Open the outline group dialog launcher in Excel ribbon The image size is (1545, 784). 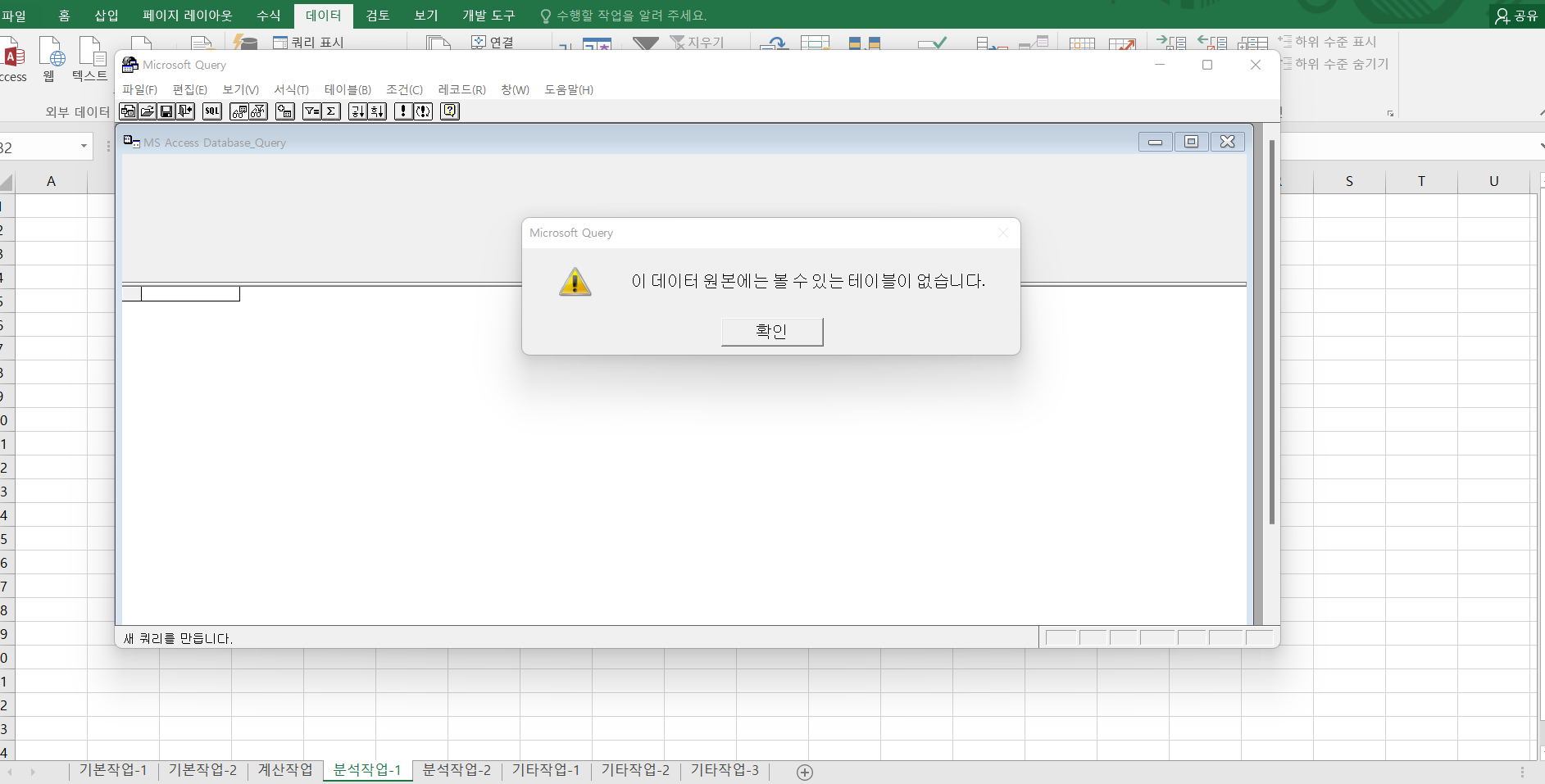1390,113
